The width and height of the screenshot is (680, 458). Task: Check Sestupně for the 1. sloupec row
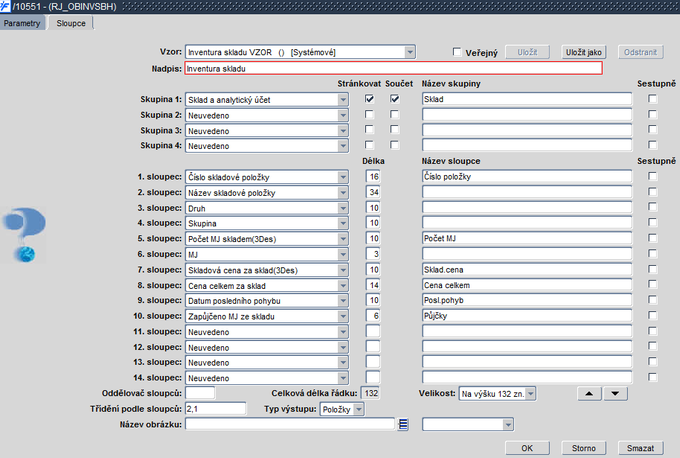tap(653, 177)
